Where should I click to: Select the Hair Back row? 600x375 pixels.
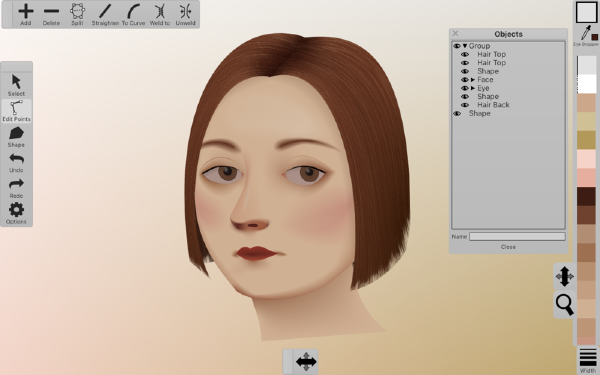509,105
